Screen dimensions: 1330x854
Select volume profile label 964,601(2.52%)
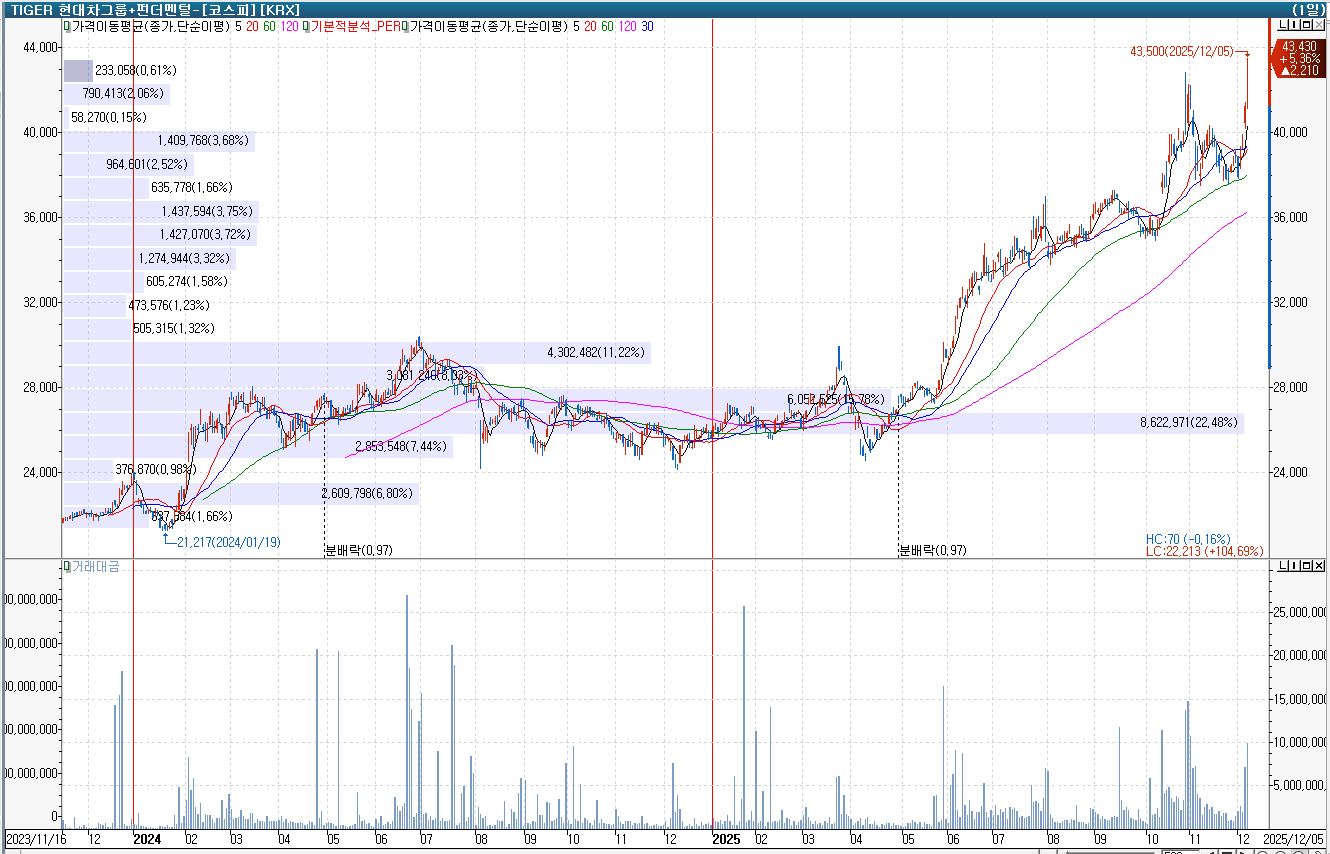pos(148,164)
